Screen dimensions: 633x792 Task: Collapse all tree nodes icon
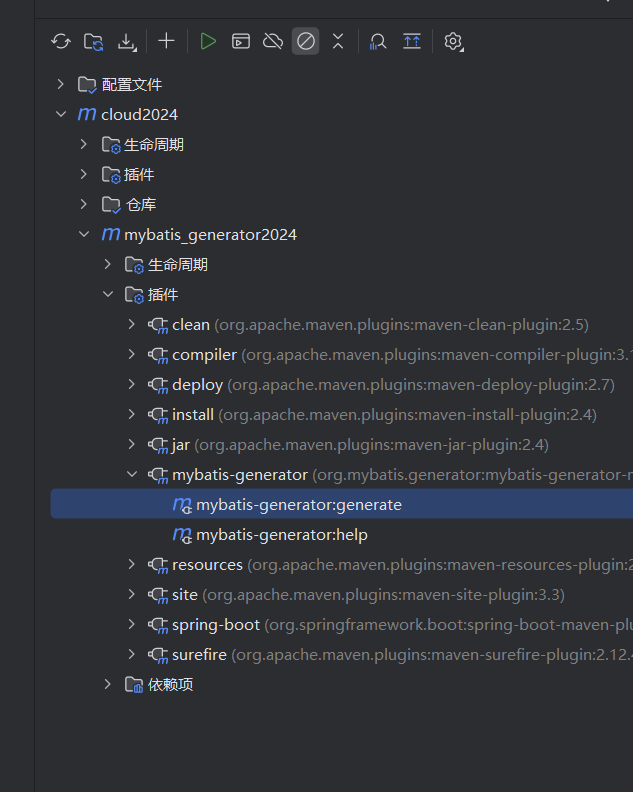pos(338,41)
